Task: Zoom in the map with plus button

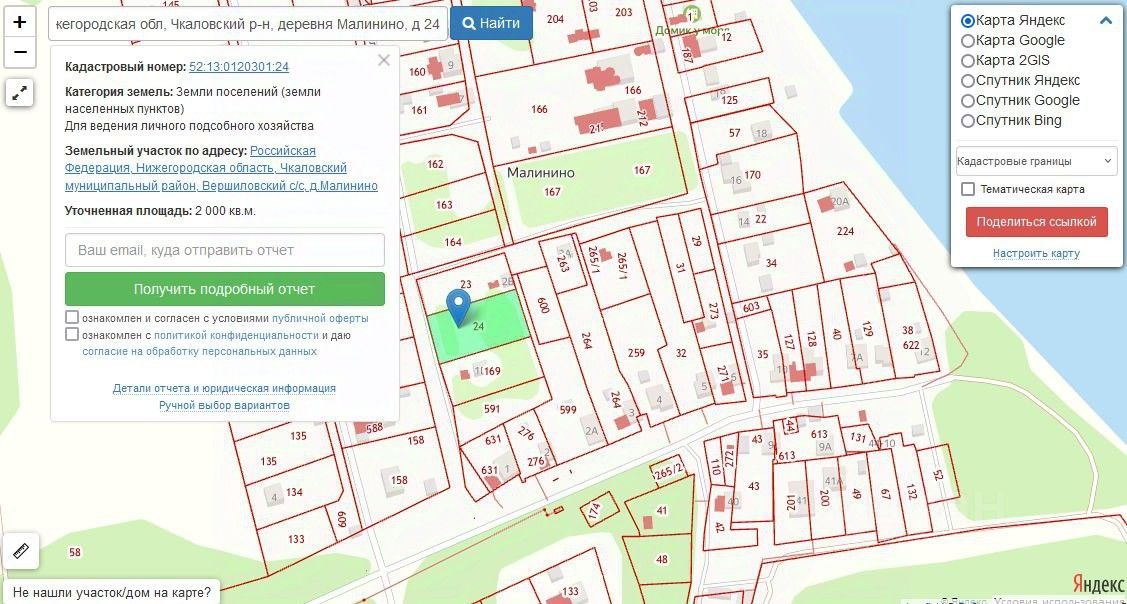Action: pyautogui.click(x=20, y=22)
